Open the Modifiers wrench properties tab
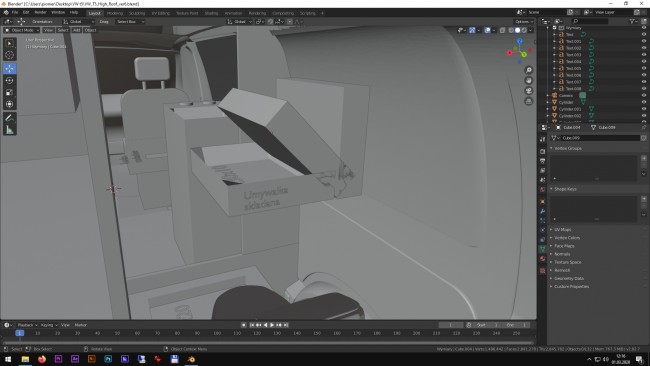The width and height of the screenshot is (650, 366). tap(542, 211)
